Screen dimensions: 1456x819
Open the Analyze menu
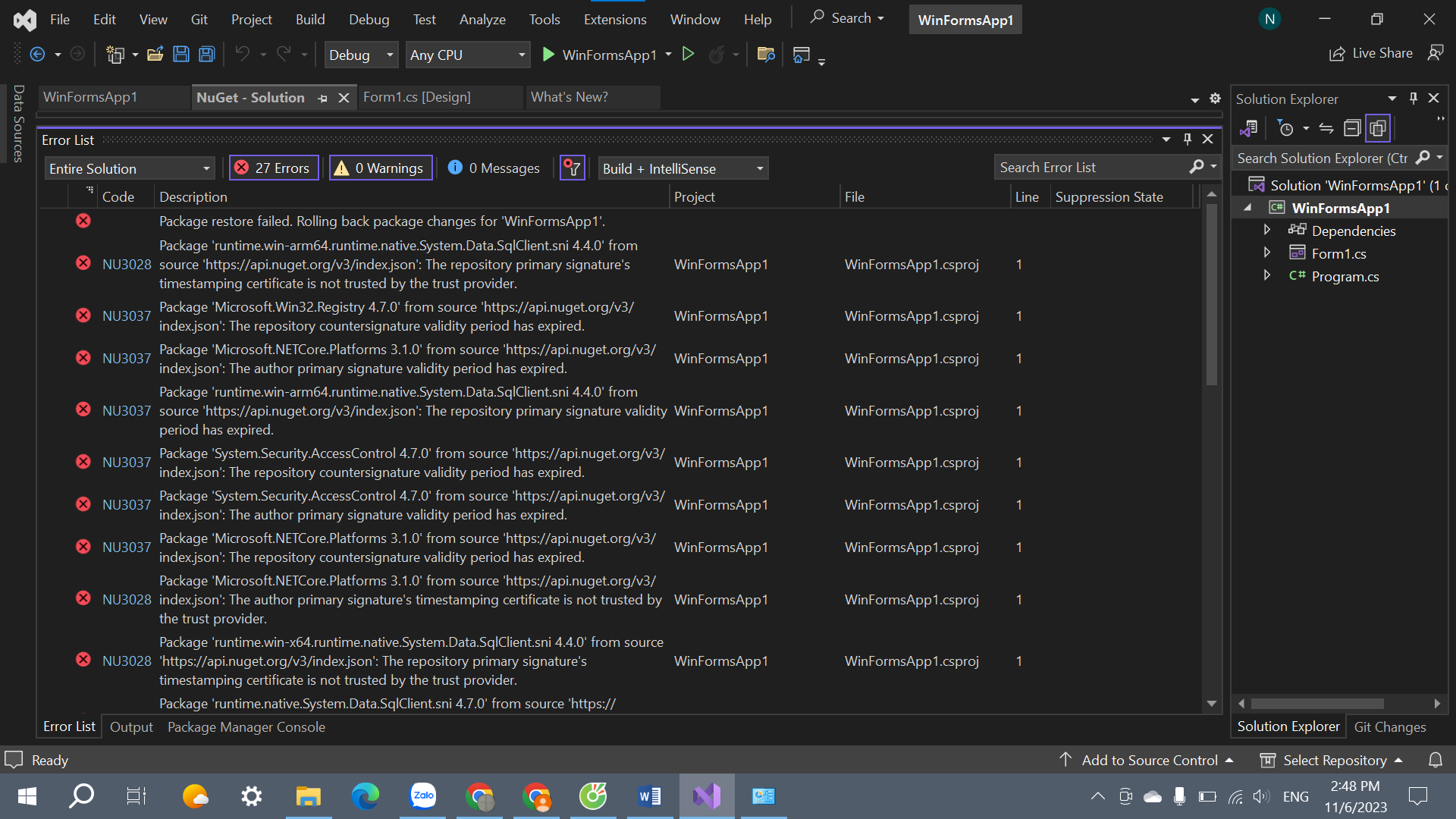click(x=482, y=20)
